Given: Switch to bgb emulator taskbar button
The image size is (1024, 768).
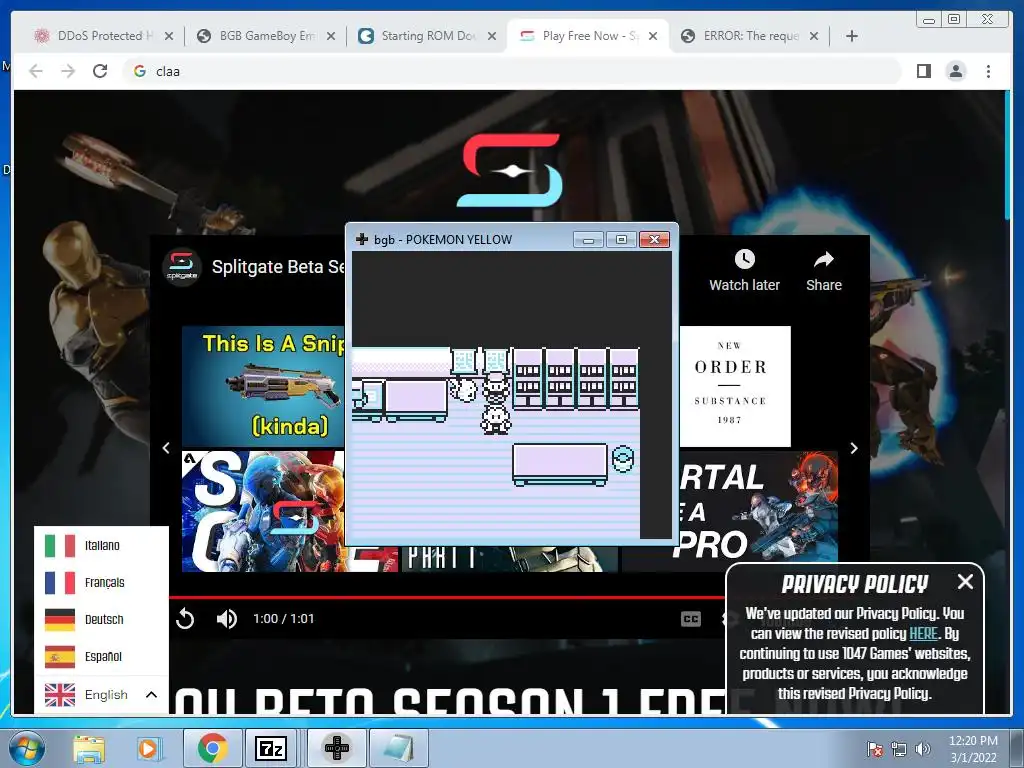Looking at the screenshot, I should (x=337, y=748).
